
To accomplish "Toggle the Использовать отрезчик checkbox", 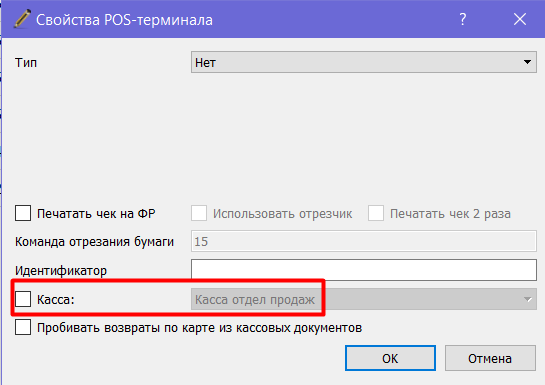I will coord(199,213).
